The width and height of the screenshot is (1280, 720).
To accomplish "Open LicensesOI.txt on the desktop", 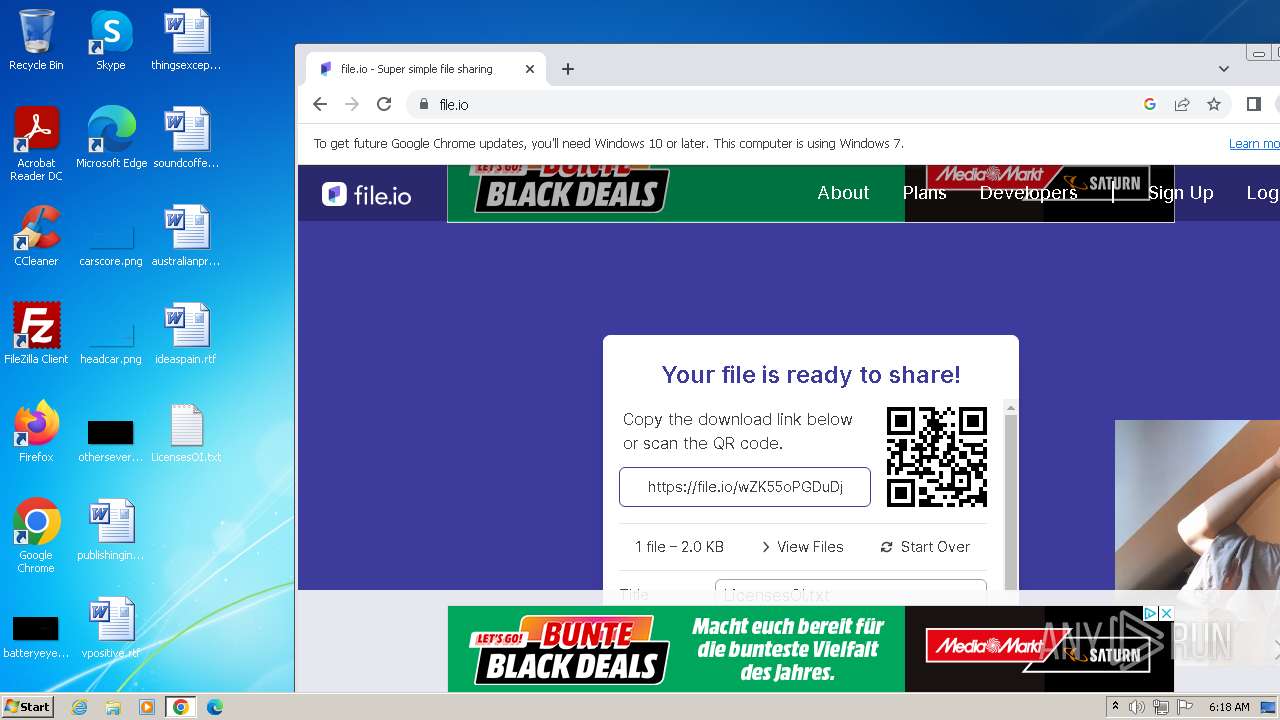I will (x=186, y=432).
